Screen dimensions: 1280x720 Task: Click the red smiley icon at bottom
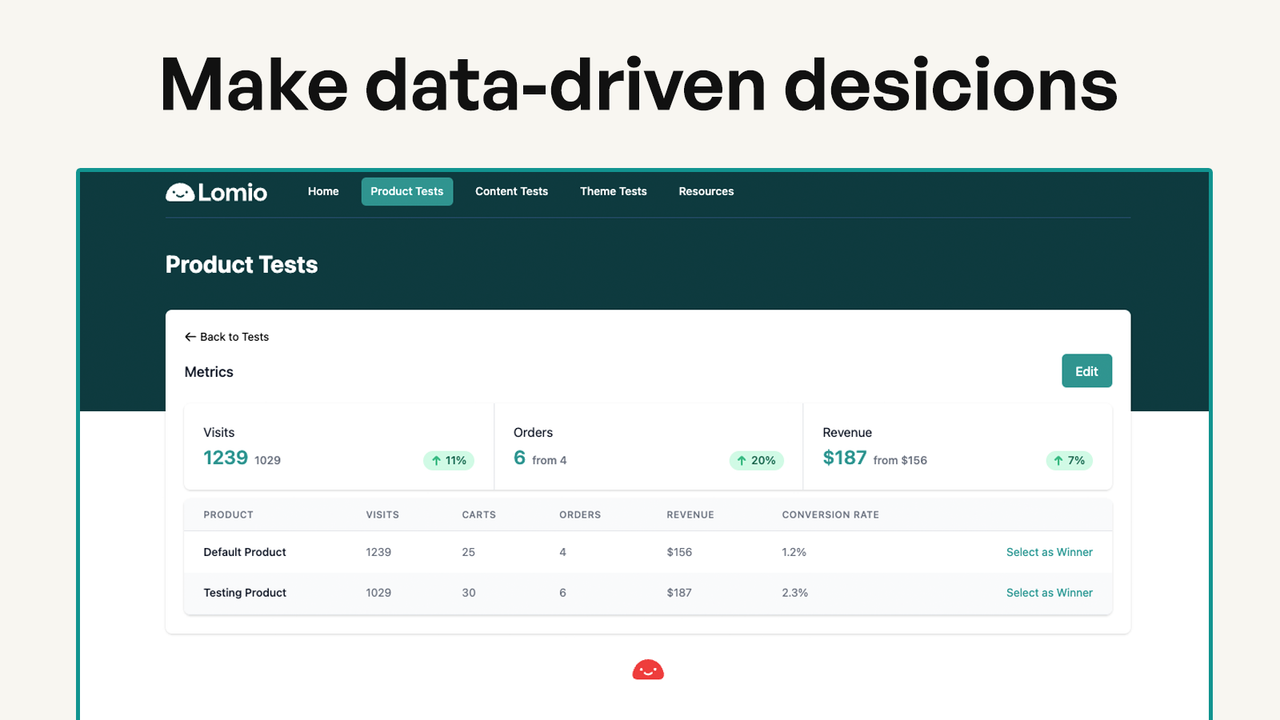[x=648, y=670]
